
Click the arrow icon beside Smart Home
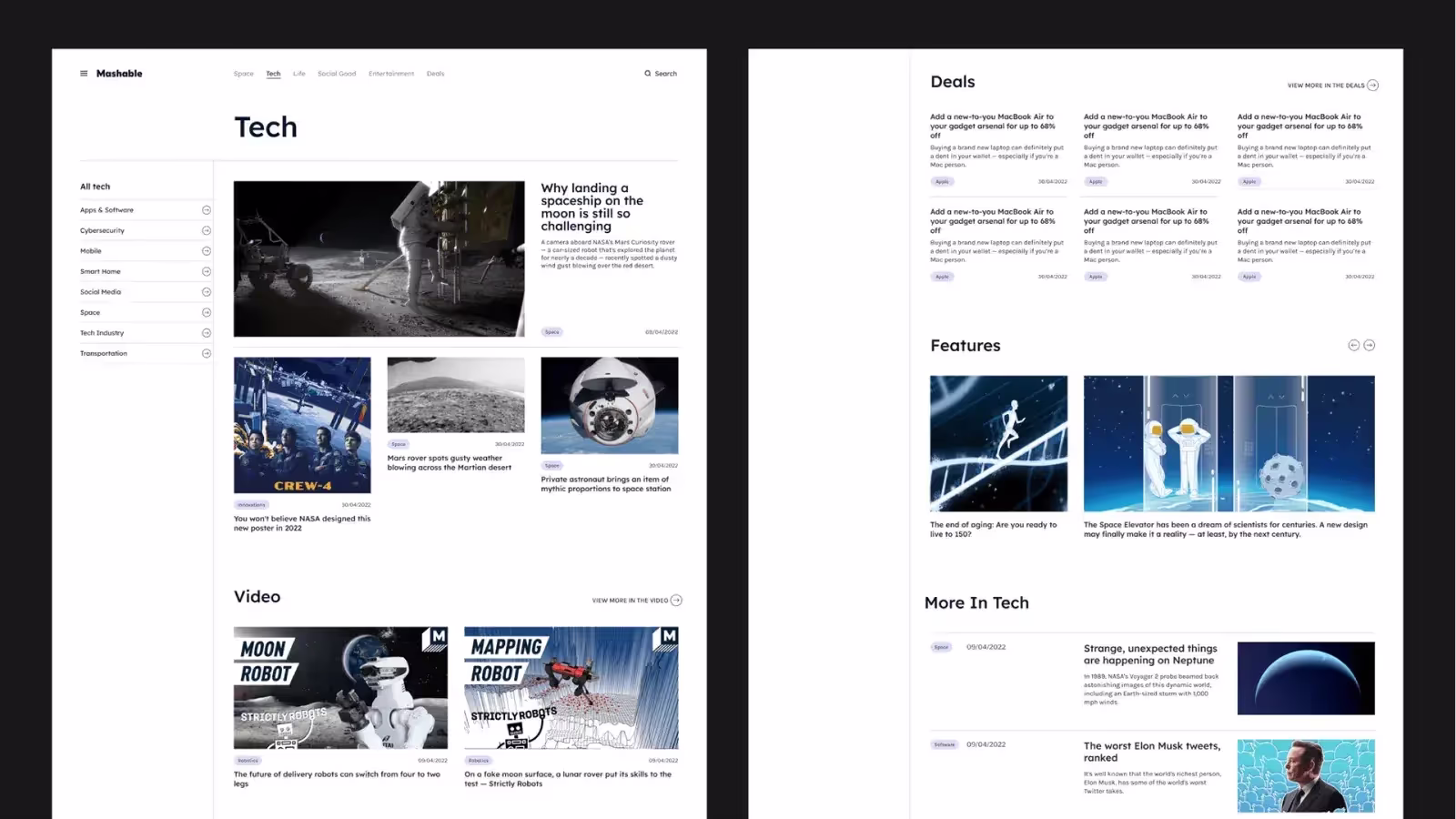pos(207,272)
